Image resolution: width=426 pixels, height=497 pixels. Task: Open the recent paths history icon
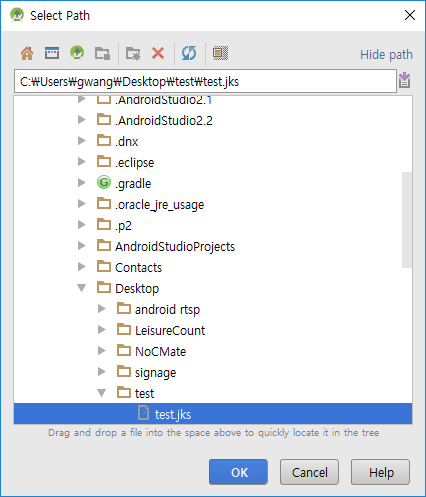(404, 80)
